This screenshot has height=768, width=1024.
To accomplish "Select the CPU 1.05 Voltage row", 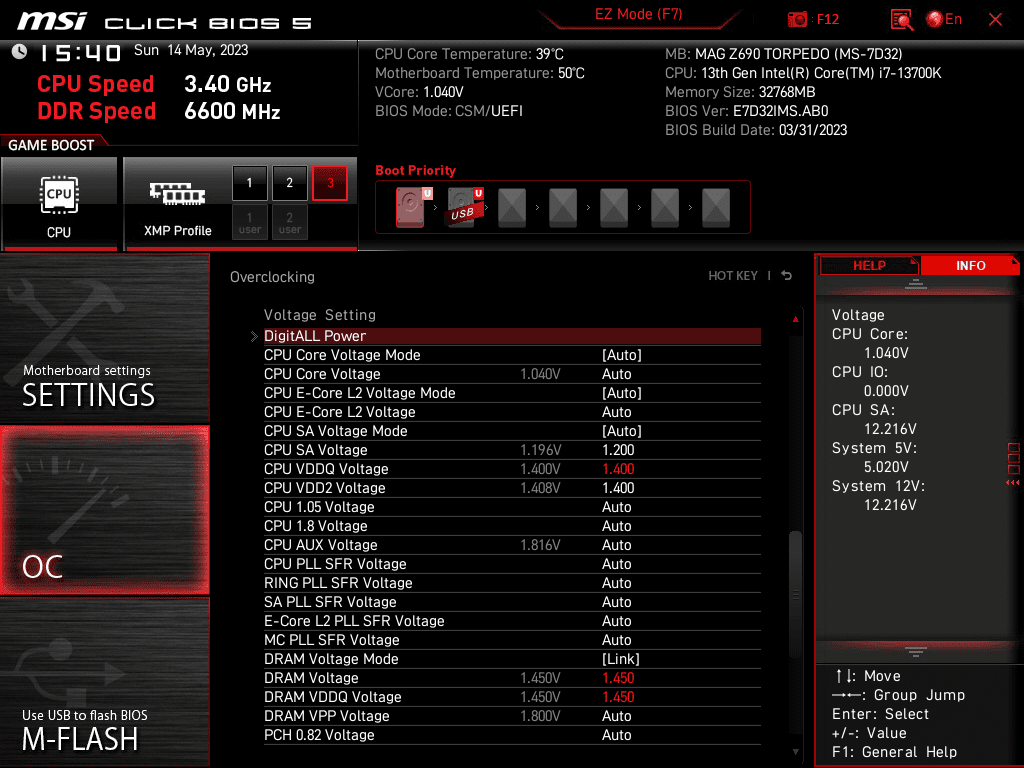I will 511,507.
